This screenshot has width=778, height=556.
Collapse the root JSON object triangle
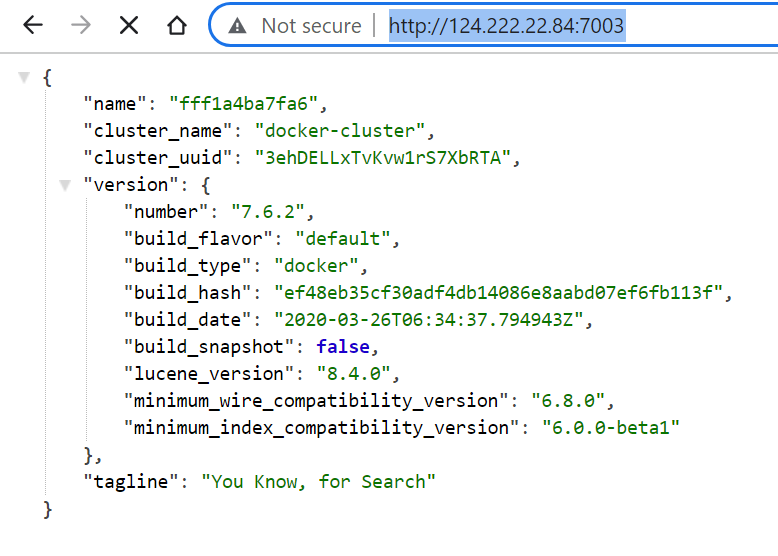pos(25,77)
